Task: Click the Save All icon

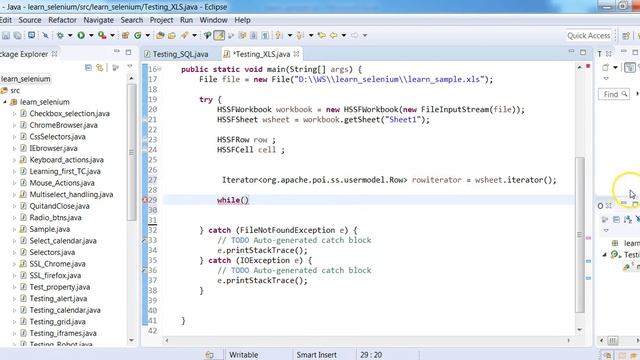Action: [18, 36]
